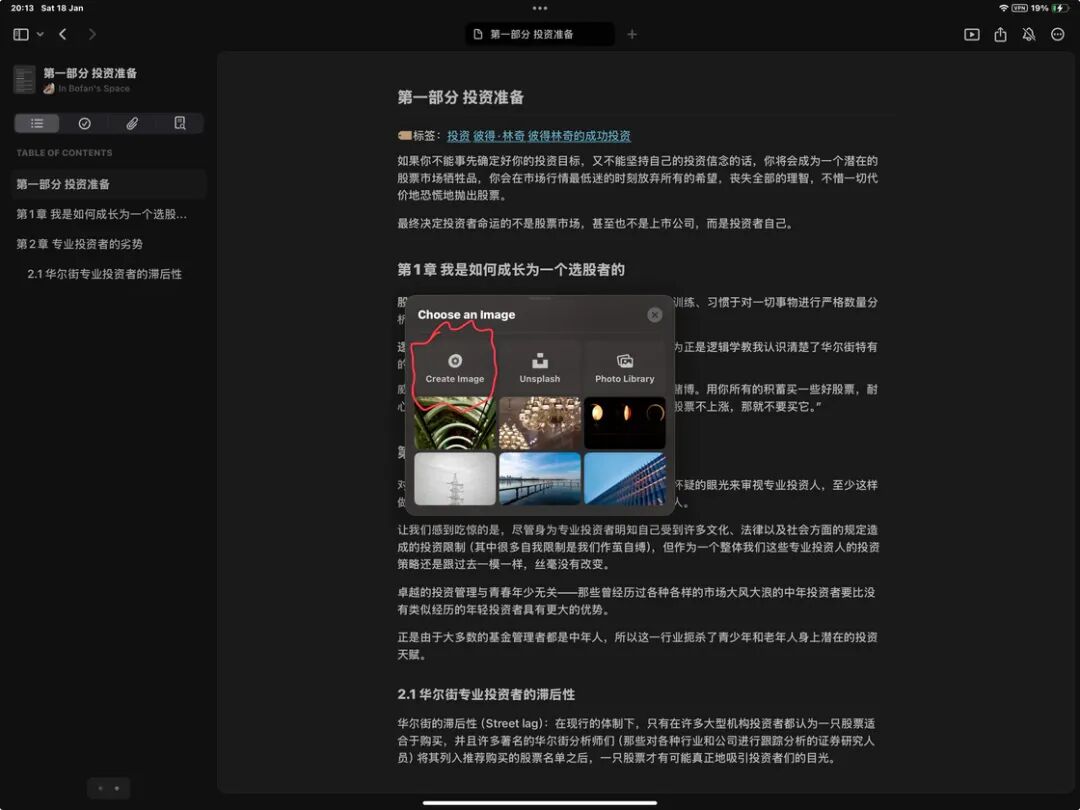This screenshot has width=1080, height=810.
Task: Tap the battery status indicator
Action: tap(1060, 8)
